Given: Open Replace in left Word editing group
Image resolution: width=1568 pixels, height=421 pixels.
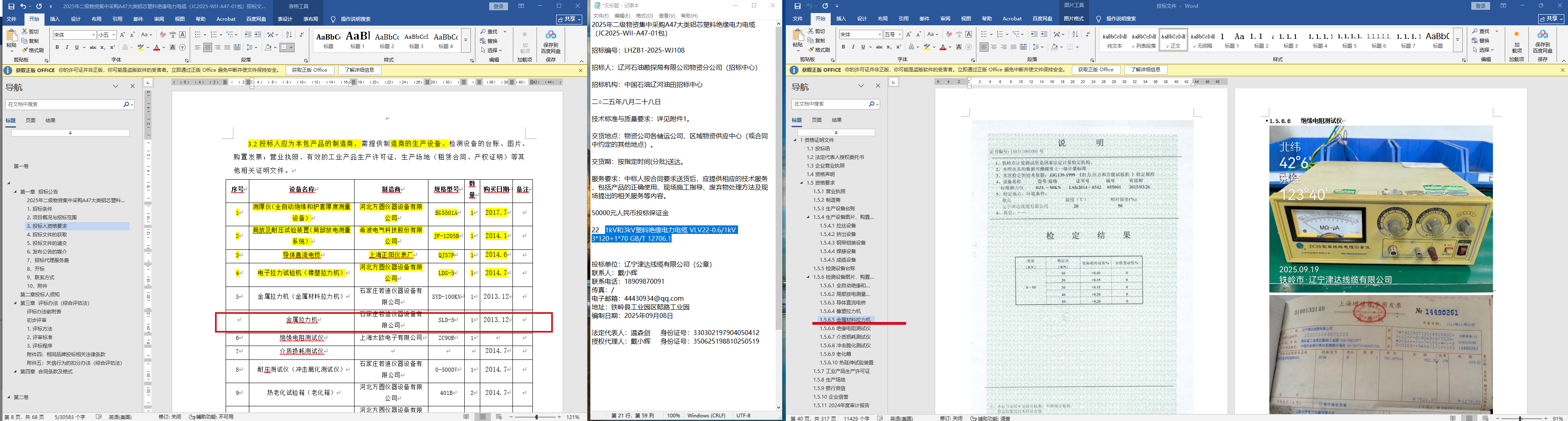Looking at the screenshot, I should (489, 41).
